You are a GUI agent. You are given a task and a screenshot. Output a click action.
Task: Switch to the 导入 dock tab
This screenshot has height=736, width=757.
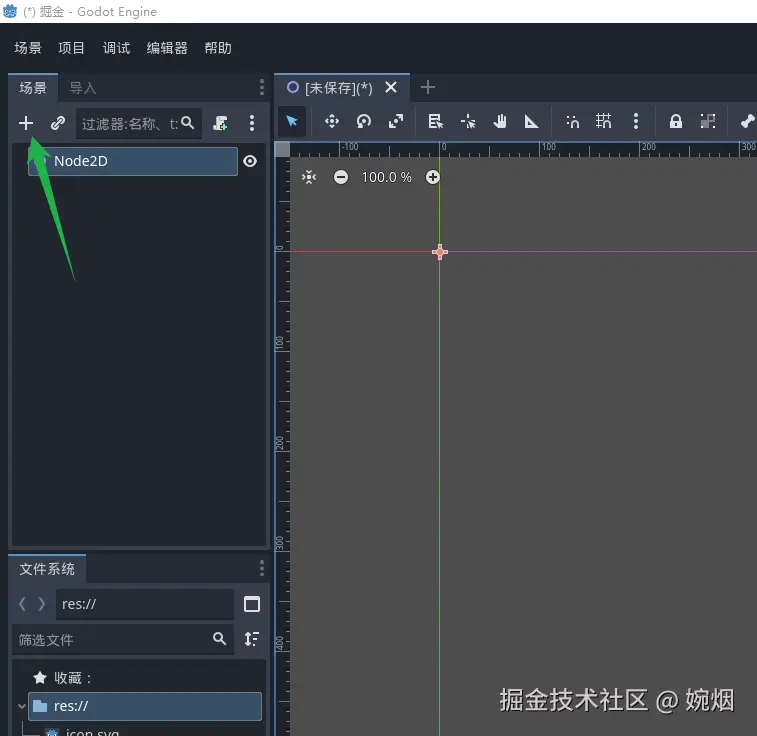[x=83, y=88]
